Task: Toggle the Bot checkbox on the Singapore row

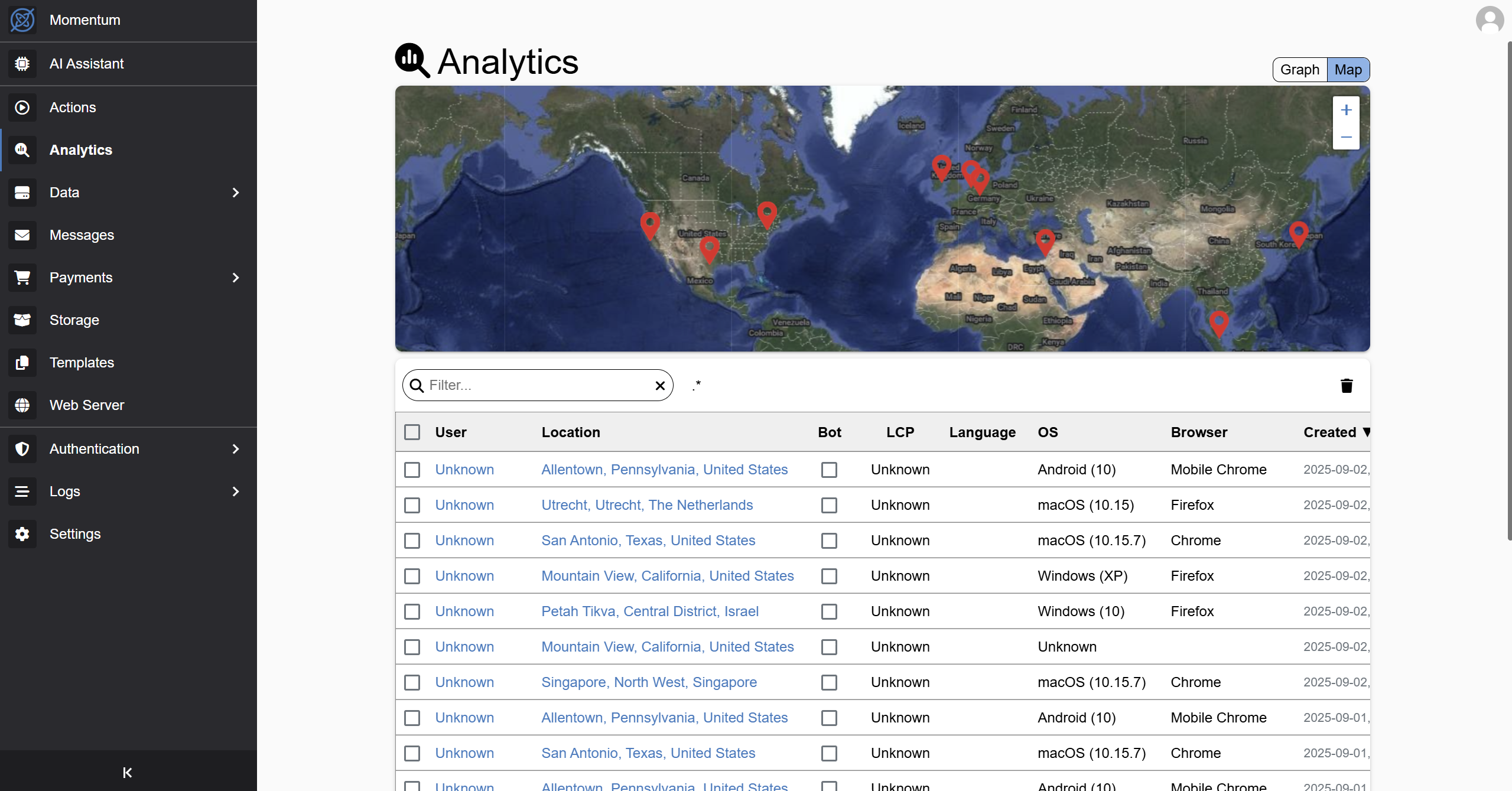Action: click(828, 682)
